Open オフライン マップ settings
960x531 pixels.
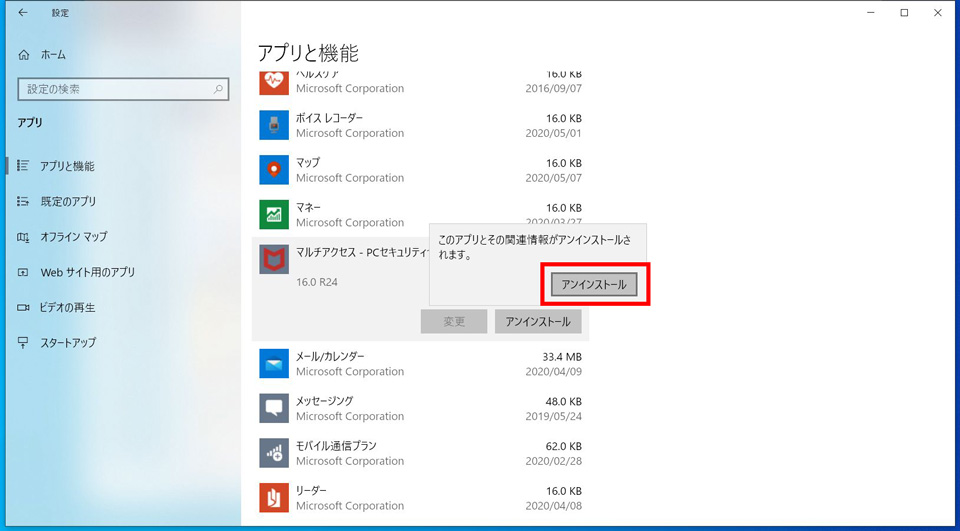(73, 236)
